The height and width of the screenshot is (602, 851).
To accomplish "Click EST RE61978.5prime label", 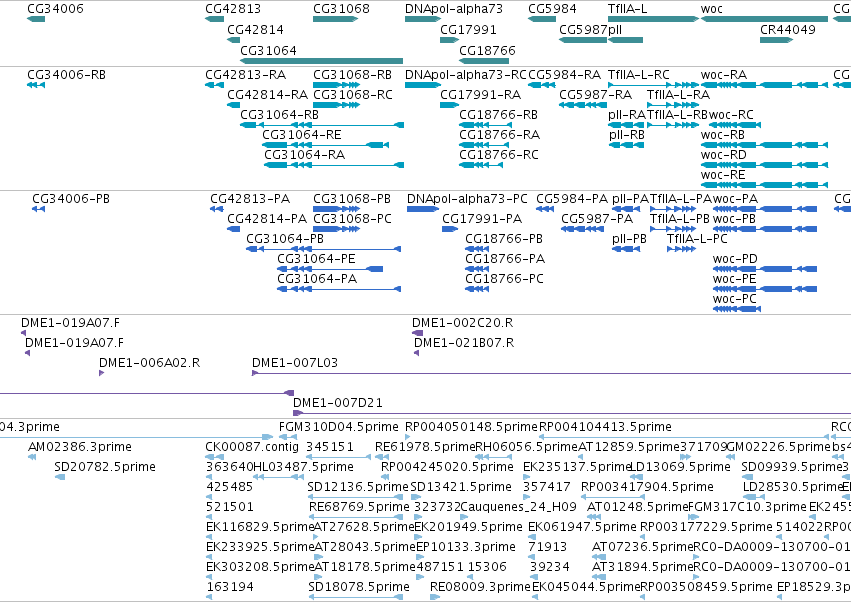I will 426,447.
